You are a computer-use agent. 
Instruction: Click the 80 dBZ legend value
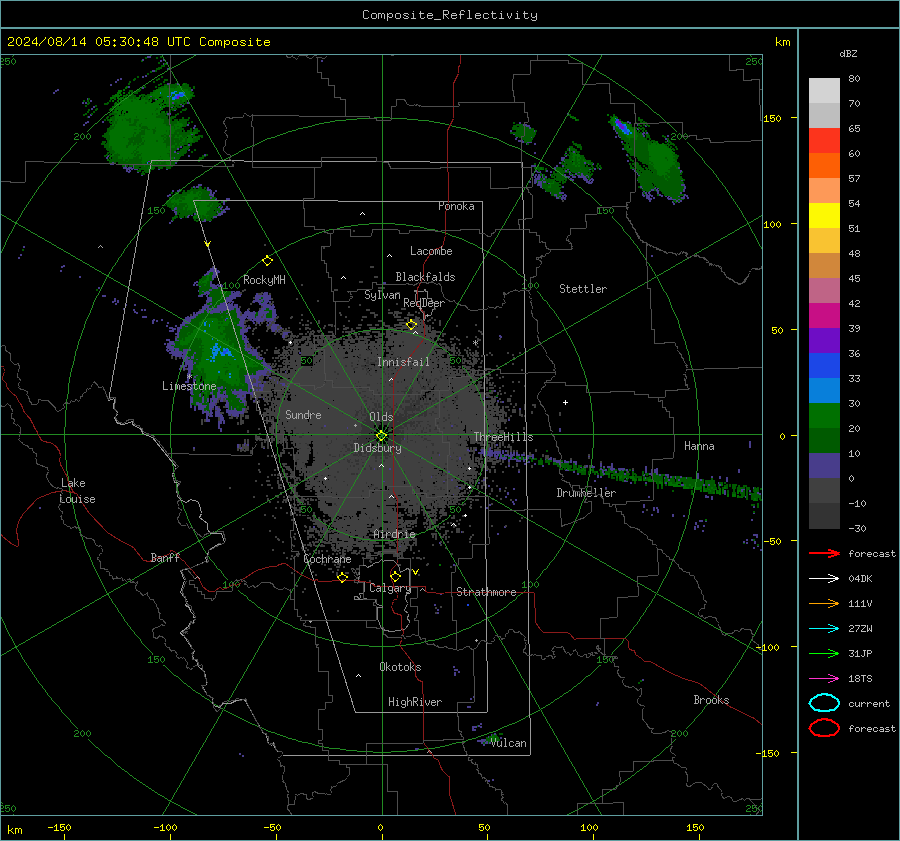[x=854, y=79]
